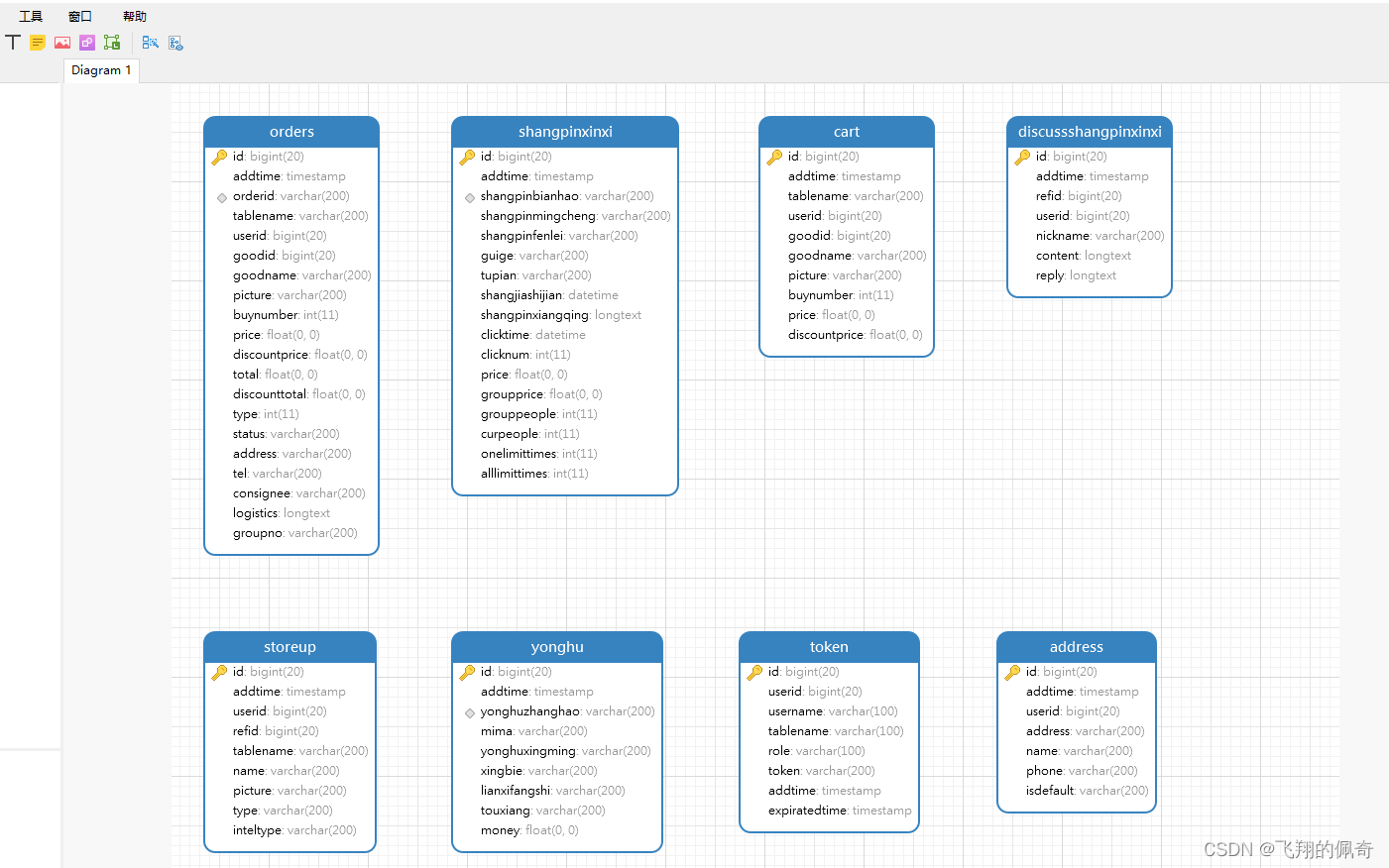Click primary key icon in shangpinxinxi table
This screenshot has height=868, width=1389.
coord(468,157)
